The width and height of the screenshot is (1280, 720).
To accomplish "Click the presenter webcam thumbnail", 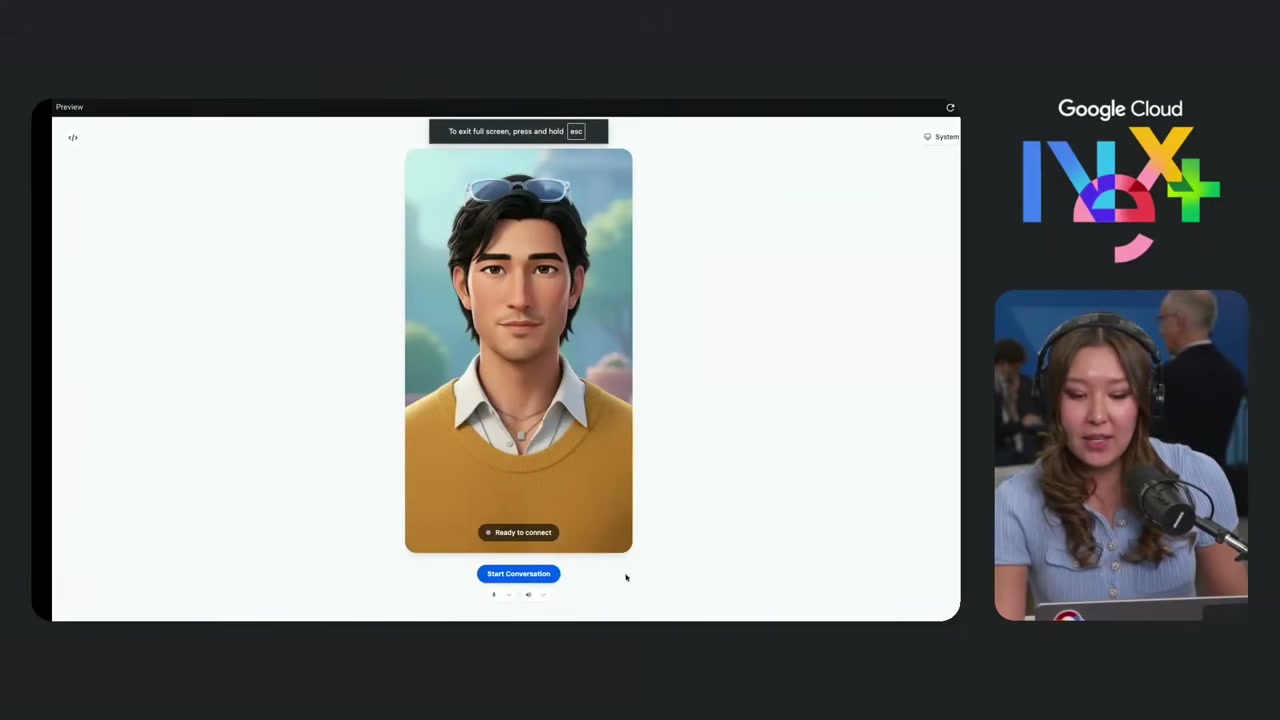I will click(x=1120, y=455).
